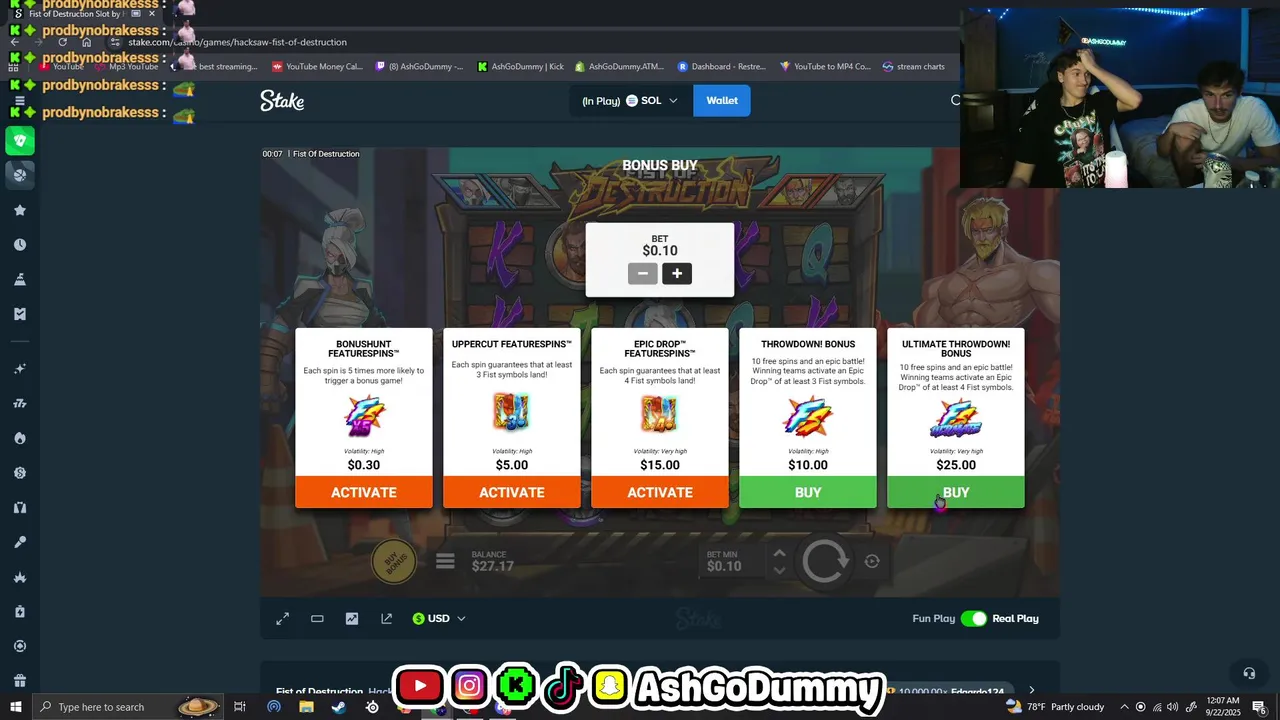Click the spin button in the game
The width and height of the screenshot is (1280, 720).
pyautogui.click(x=825, y=561)
